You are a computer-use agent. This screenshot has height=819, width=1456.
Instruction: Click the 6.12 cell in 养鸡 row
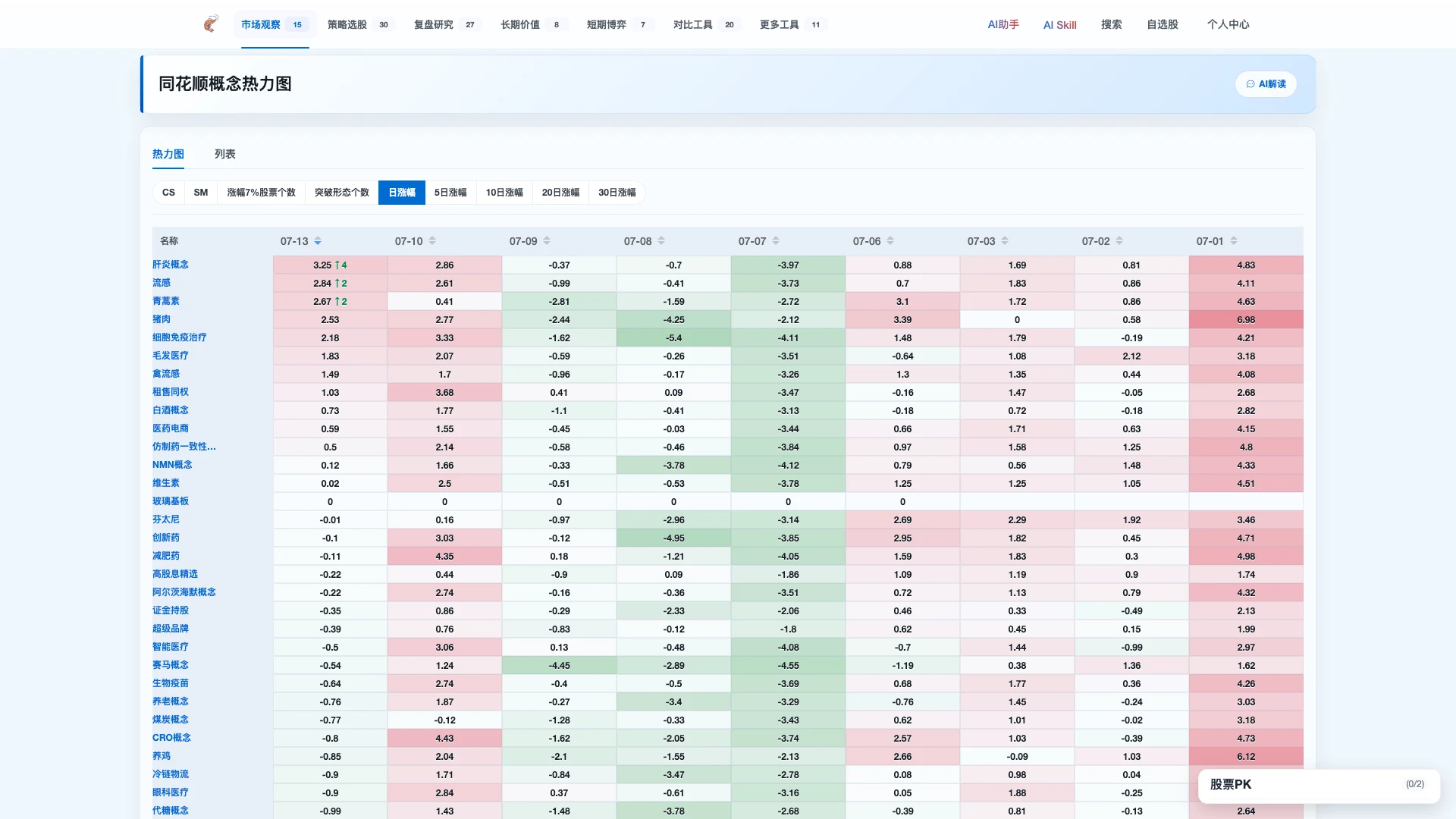[x=1246, y=756]
